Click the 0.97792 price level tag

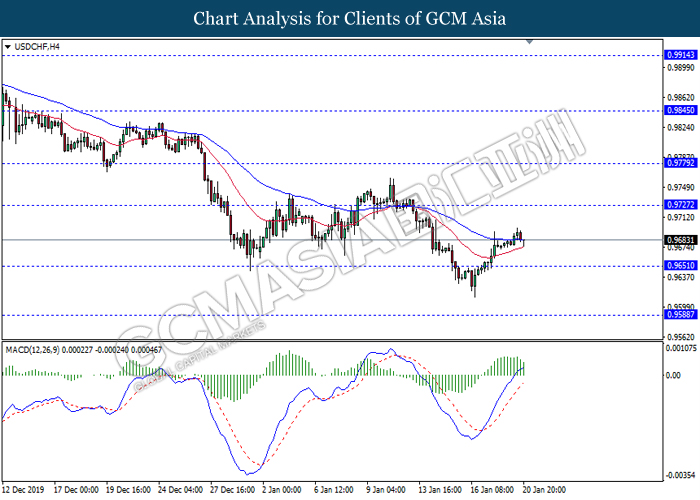(679, 162)
